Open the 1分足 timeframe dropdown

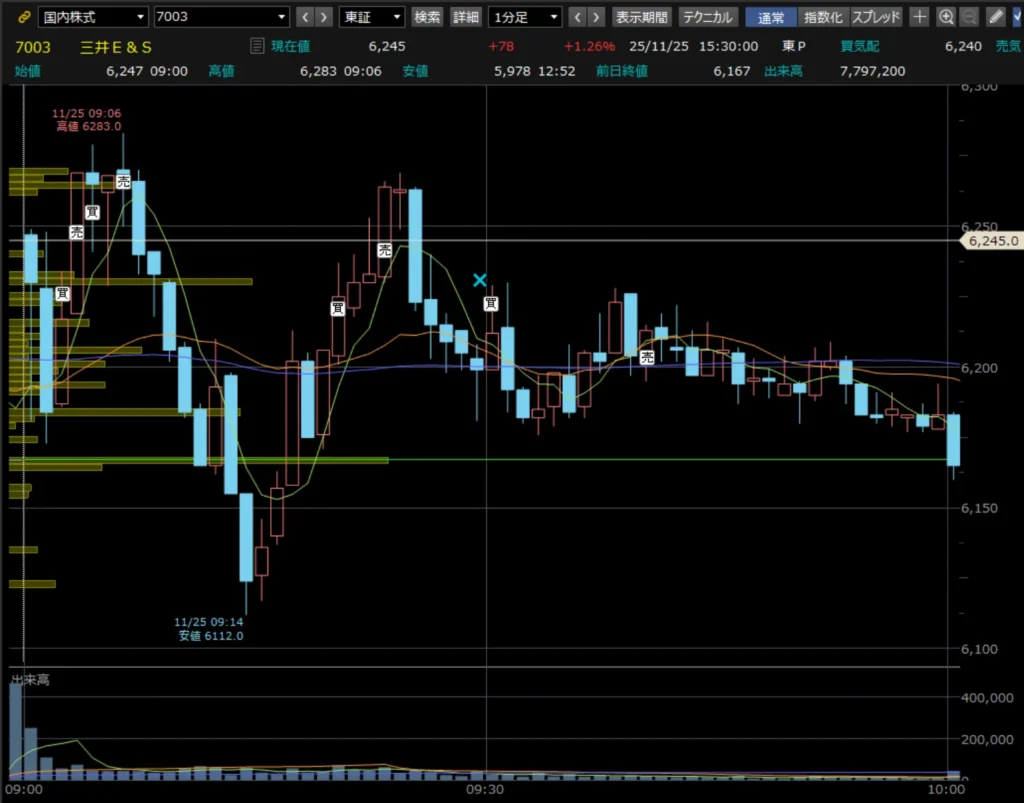(525, 17)
